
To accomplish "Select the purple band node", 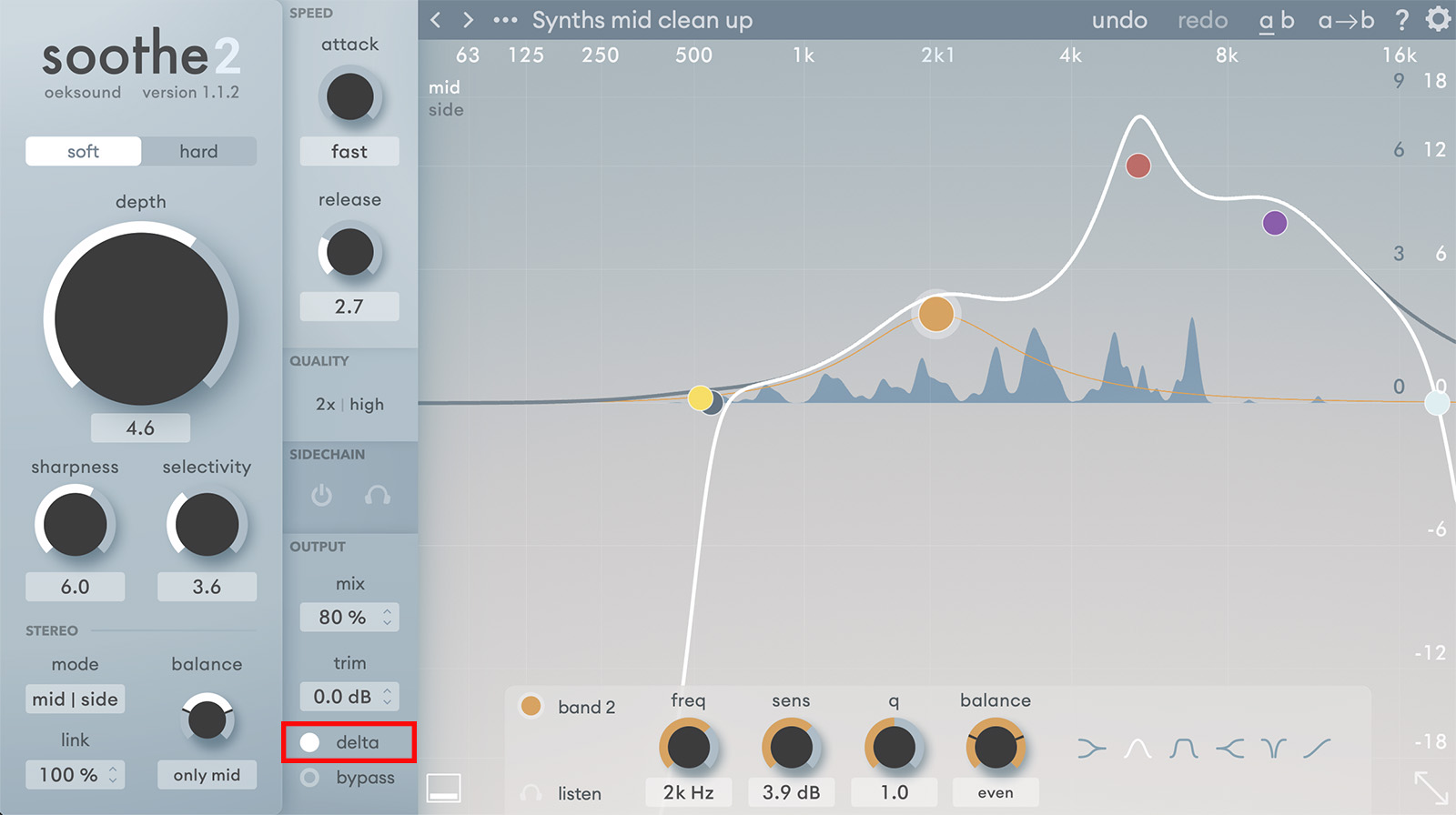I will [x=1275, y=223].
